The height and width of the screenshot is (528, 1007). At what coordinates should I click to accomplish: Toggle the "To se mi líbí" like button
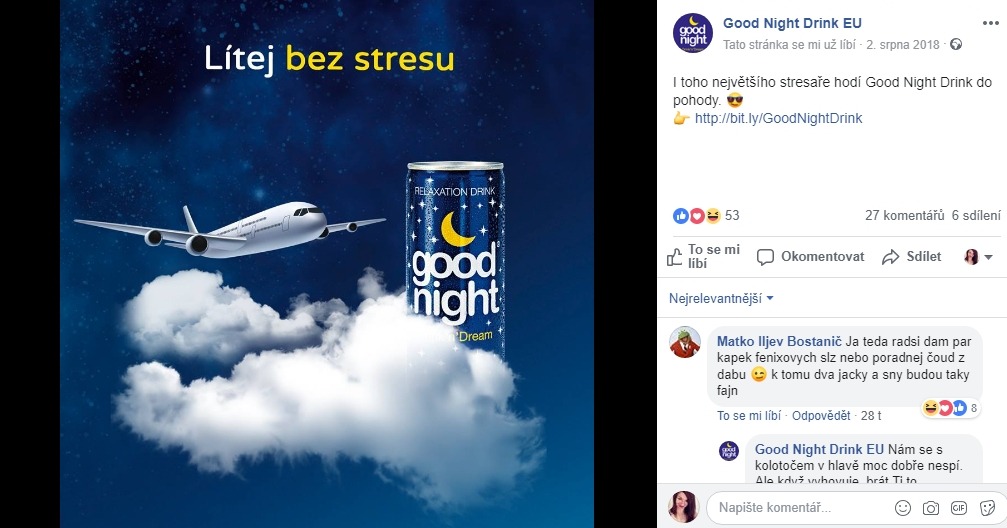704,256
